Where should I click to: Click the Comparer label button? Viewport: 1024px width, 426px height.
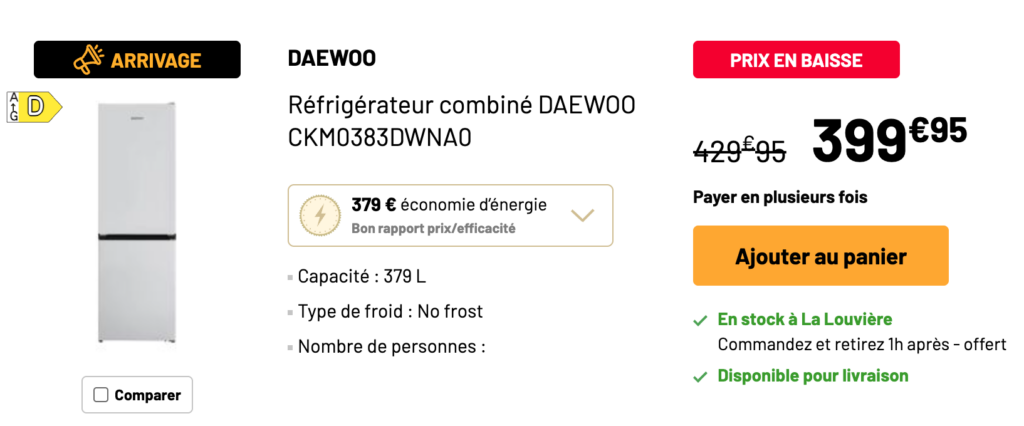coord(137,395)
